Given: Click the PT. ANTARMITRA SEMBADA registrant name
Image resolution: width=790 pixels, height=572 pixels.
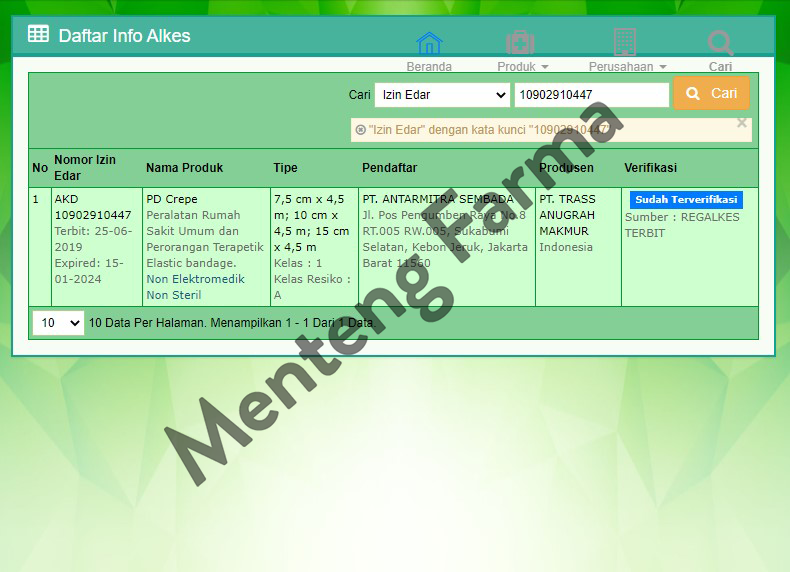Looking at the screenshot, I should tap(438, 199).
